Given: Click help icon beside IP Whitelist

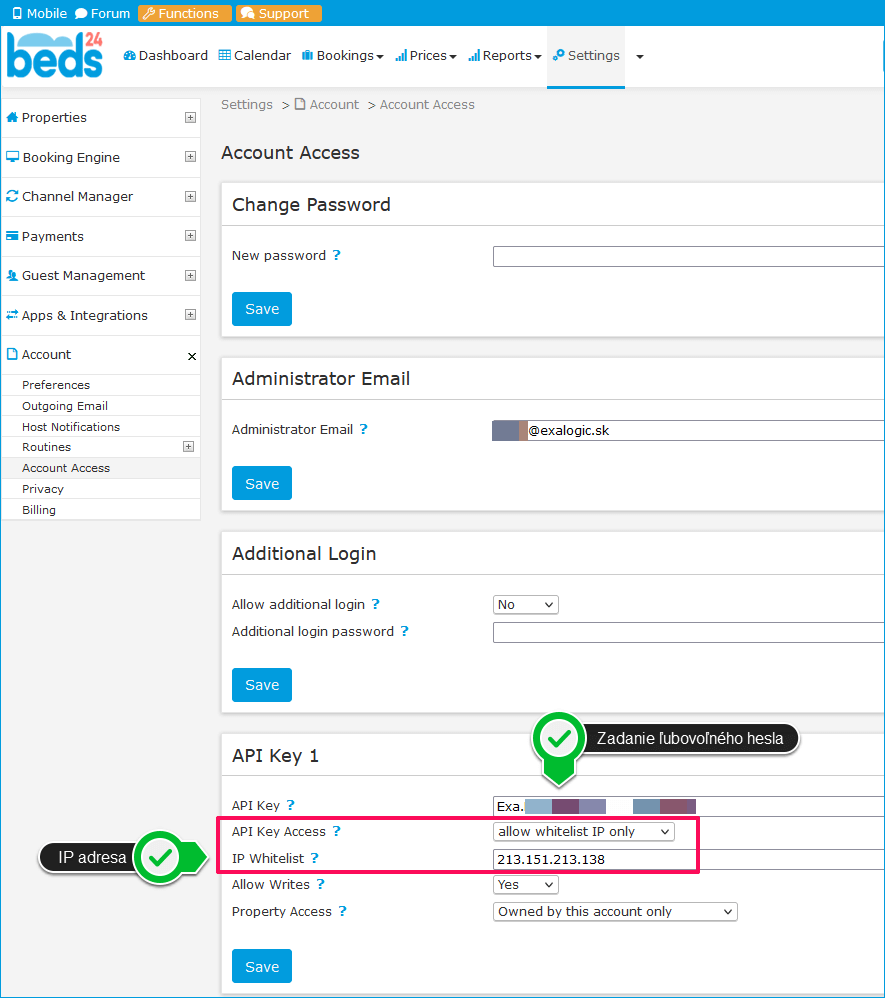Looking at the screenshot, I should point(315,859).
